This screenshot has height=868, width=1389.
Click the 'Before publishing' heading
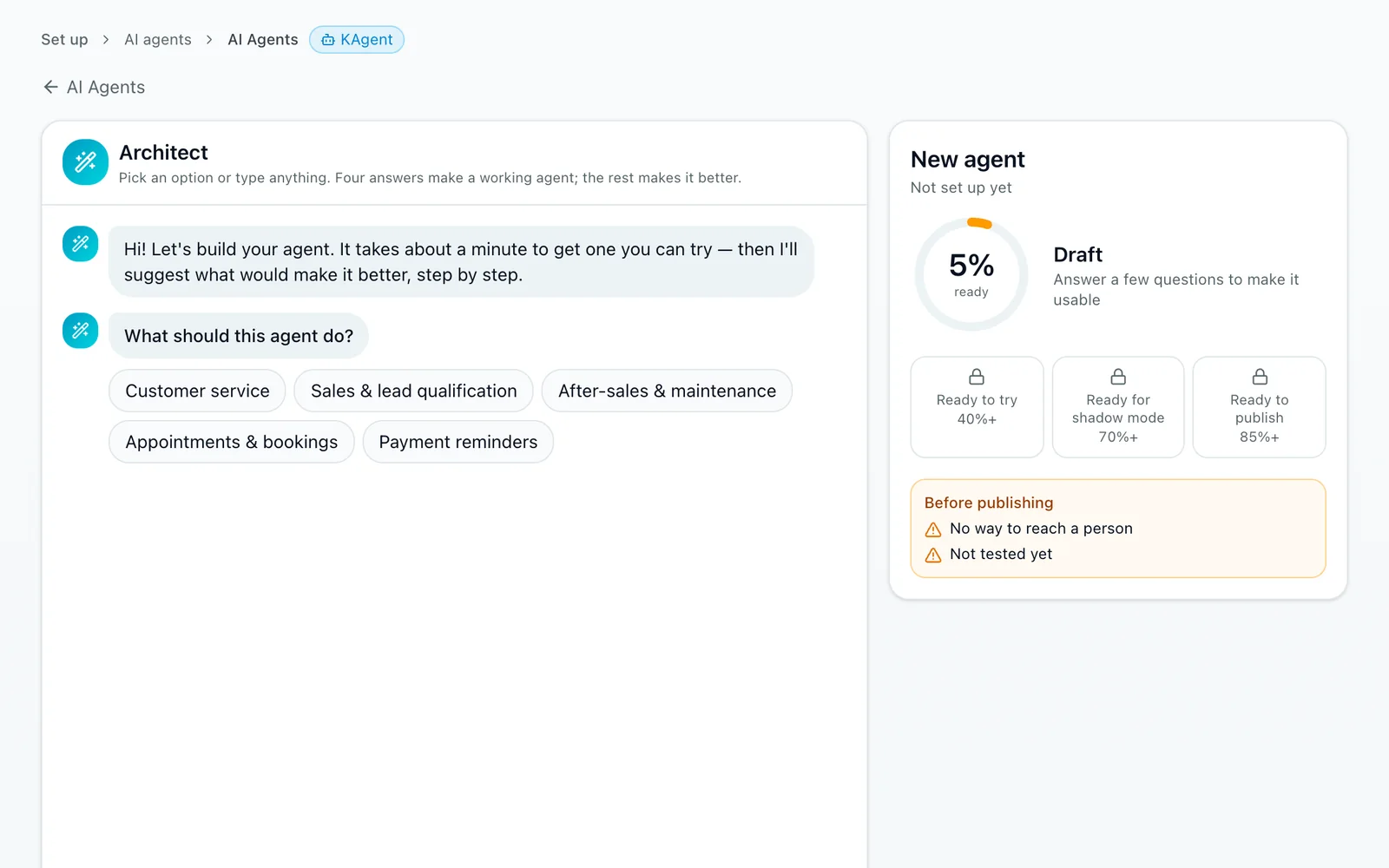989,503
